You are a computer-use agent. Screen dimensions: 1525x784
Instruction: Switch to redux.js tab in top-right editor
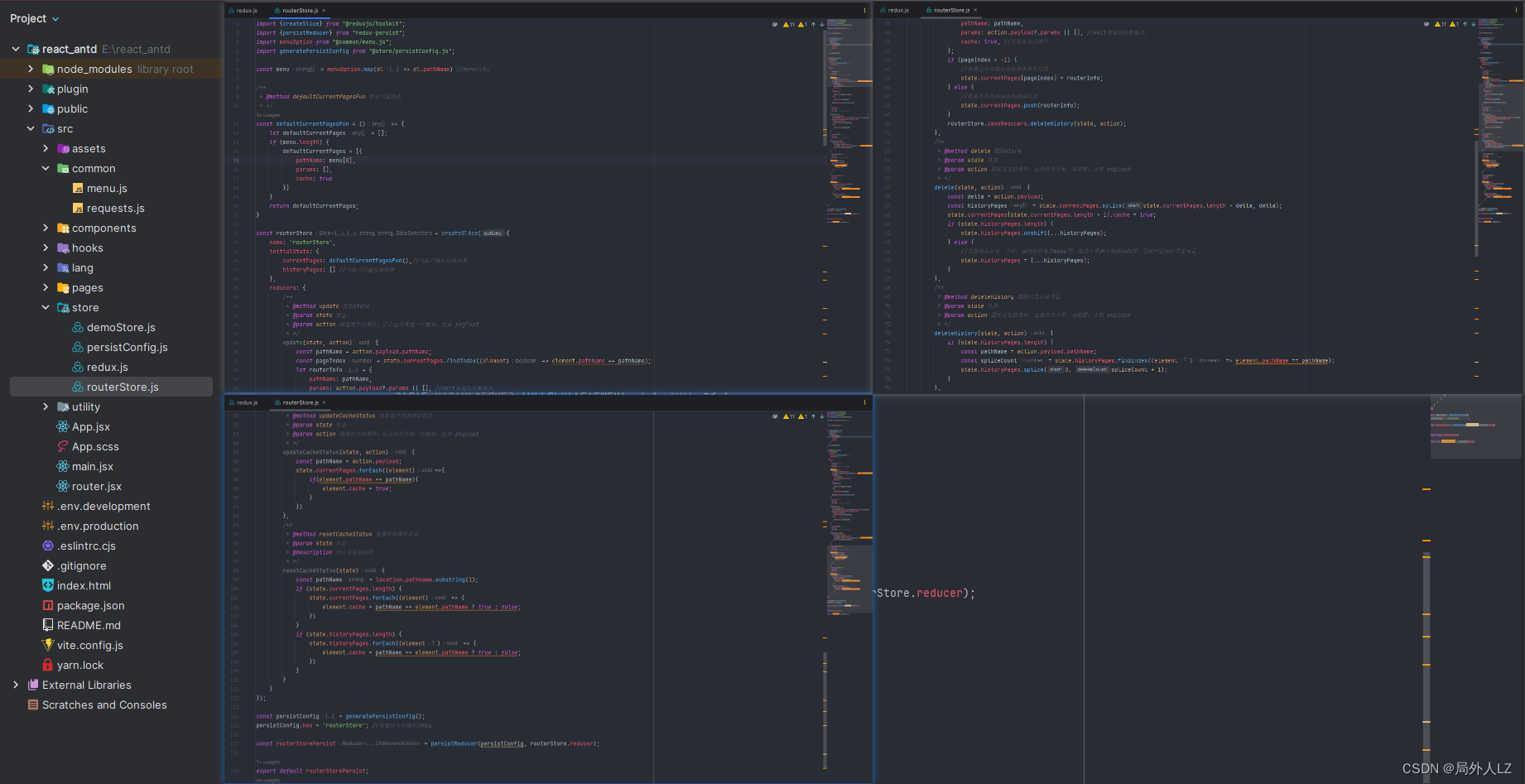(x=896, y=11)
